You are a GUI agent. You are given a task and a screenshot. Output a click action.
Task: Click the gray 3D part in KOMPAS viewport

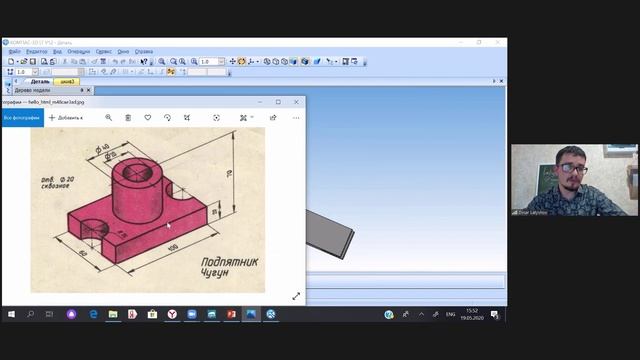point(330,234)
